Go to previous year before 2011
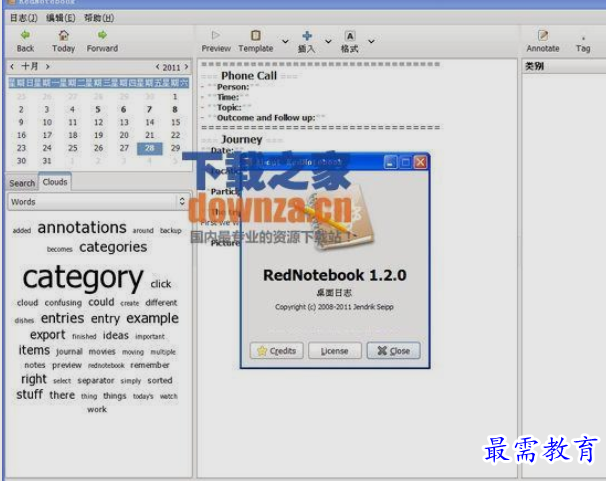Screen dimensions: 606x481 click(157, 67)
